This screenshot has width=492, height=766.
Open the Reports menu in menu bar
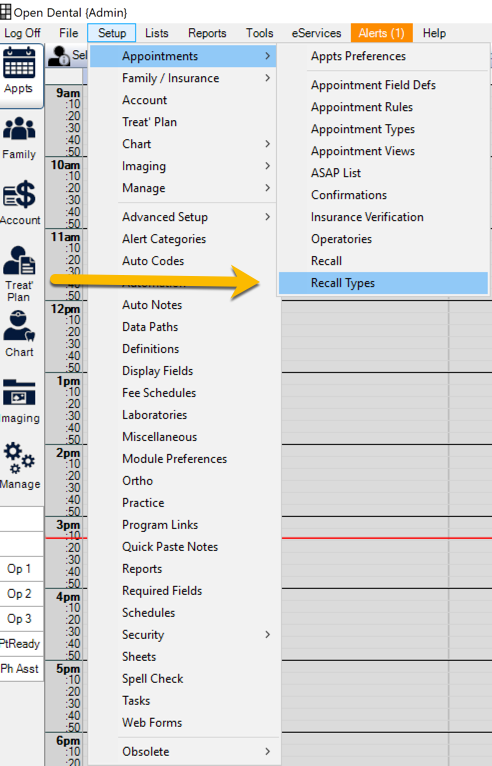(207, 33)
